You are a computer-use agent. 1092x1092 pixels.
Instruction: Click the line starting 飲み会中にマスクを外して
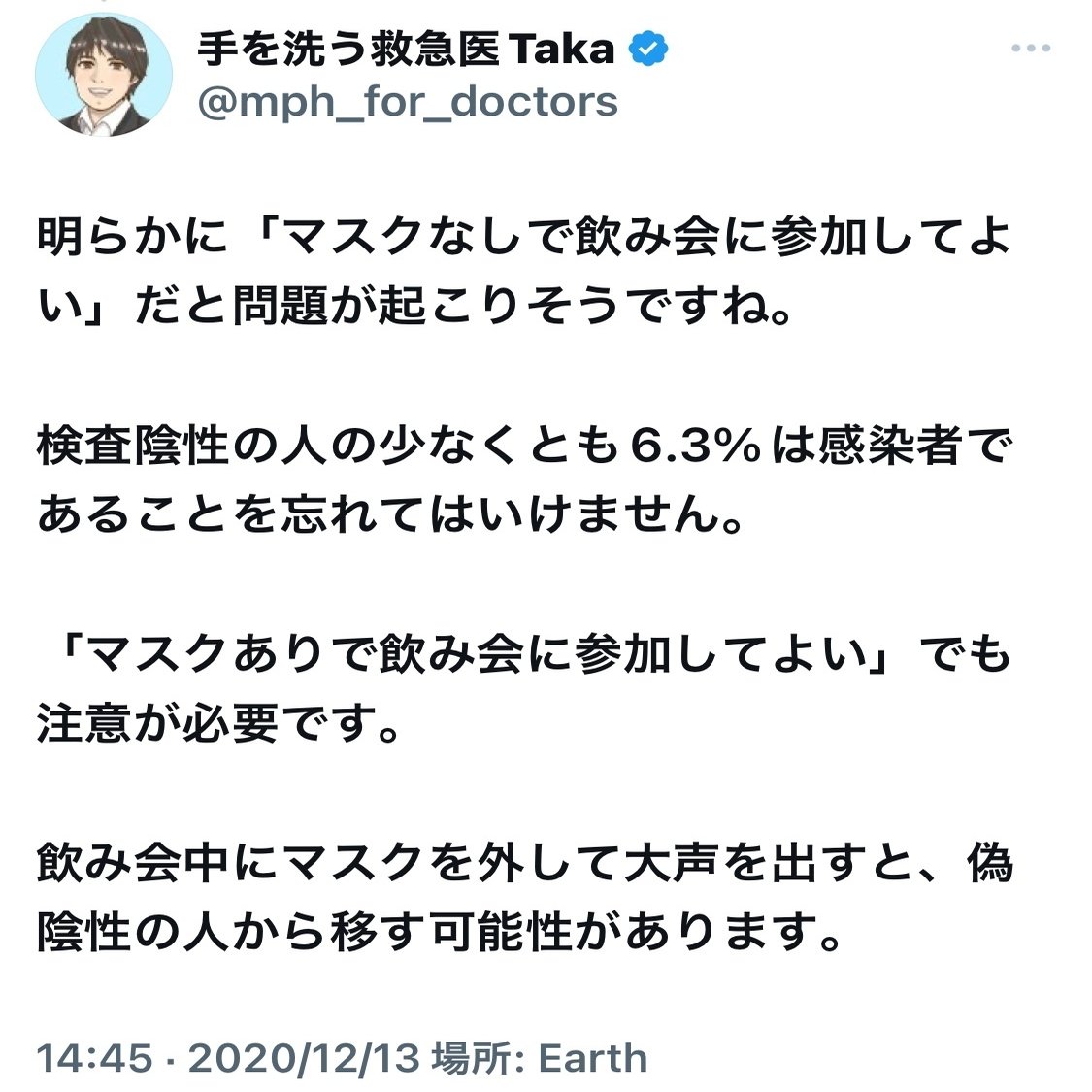(524, 864)
